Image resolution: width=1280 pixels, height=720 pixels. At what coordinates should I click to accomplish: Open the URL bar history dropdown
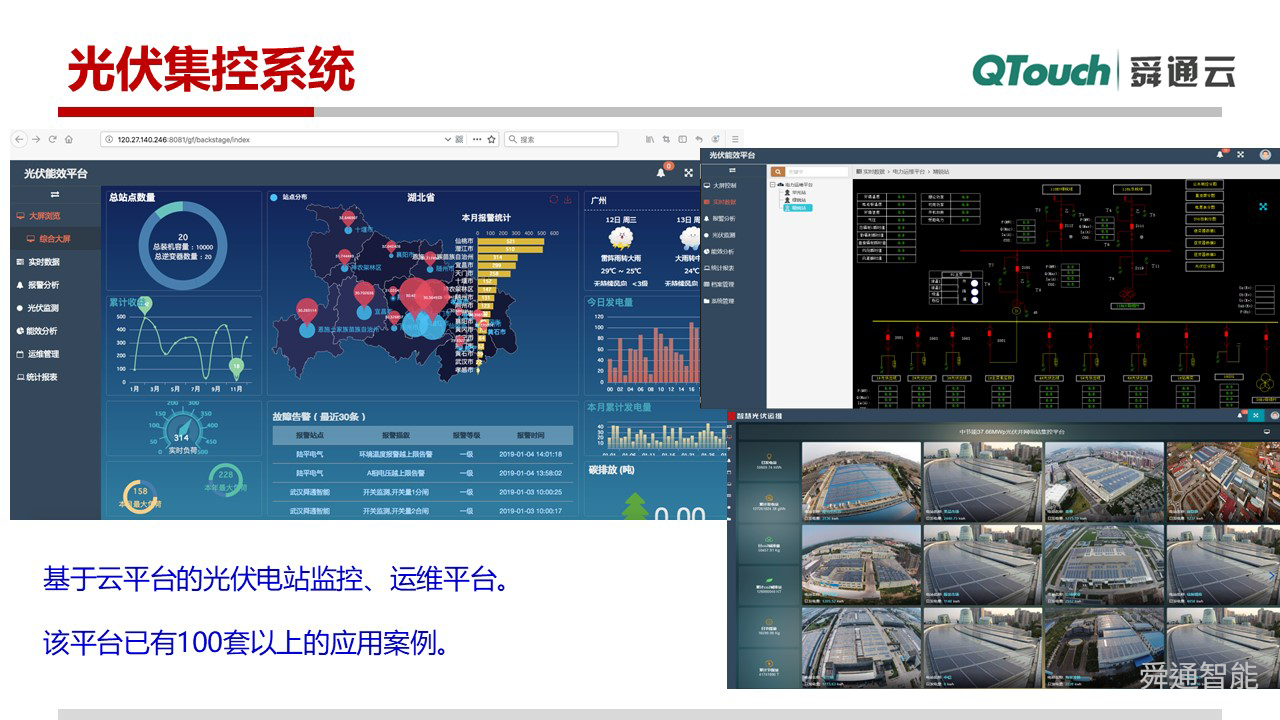[447, 139]
